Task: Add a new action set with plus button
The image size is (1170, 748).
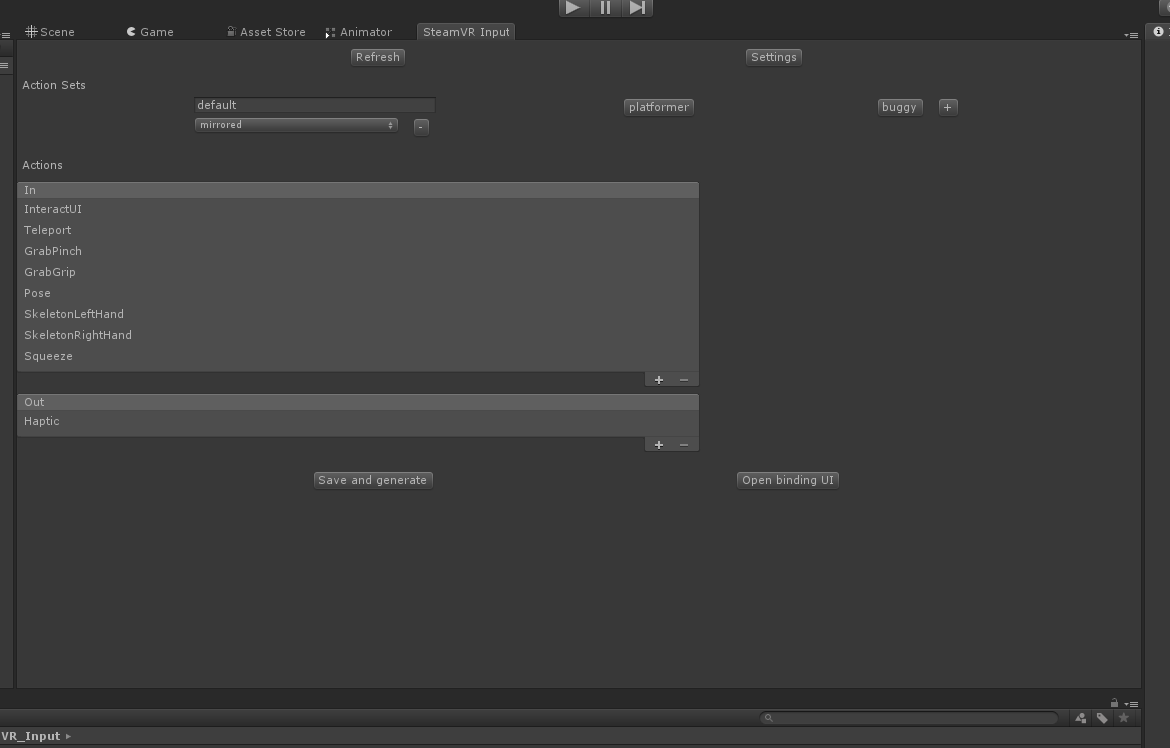Action: 948,107
